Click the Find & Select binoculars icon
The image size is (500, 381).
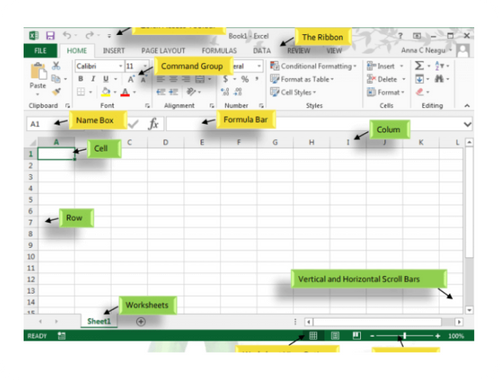(439, 79)
